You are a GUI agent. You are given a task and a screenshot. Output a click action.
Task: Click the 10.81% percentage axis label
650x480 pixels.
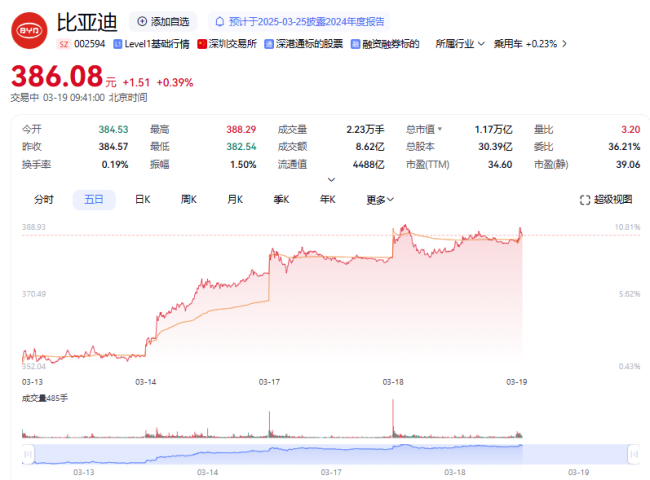[x=627, y=227]
